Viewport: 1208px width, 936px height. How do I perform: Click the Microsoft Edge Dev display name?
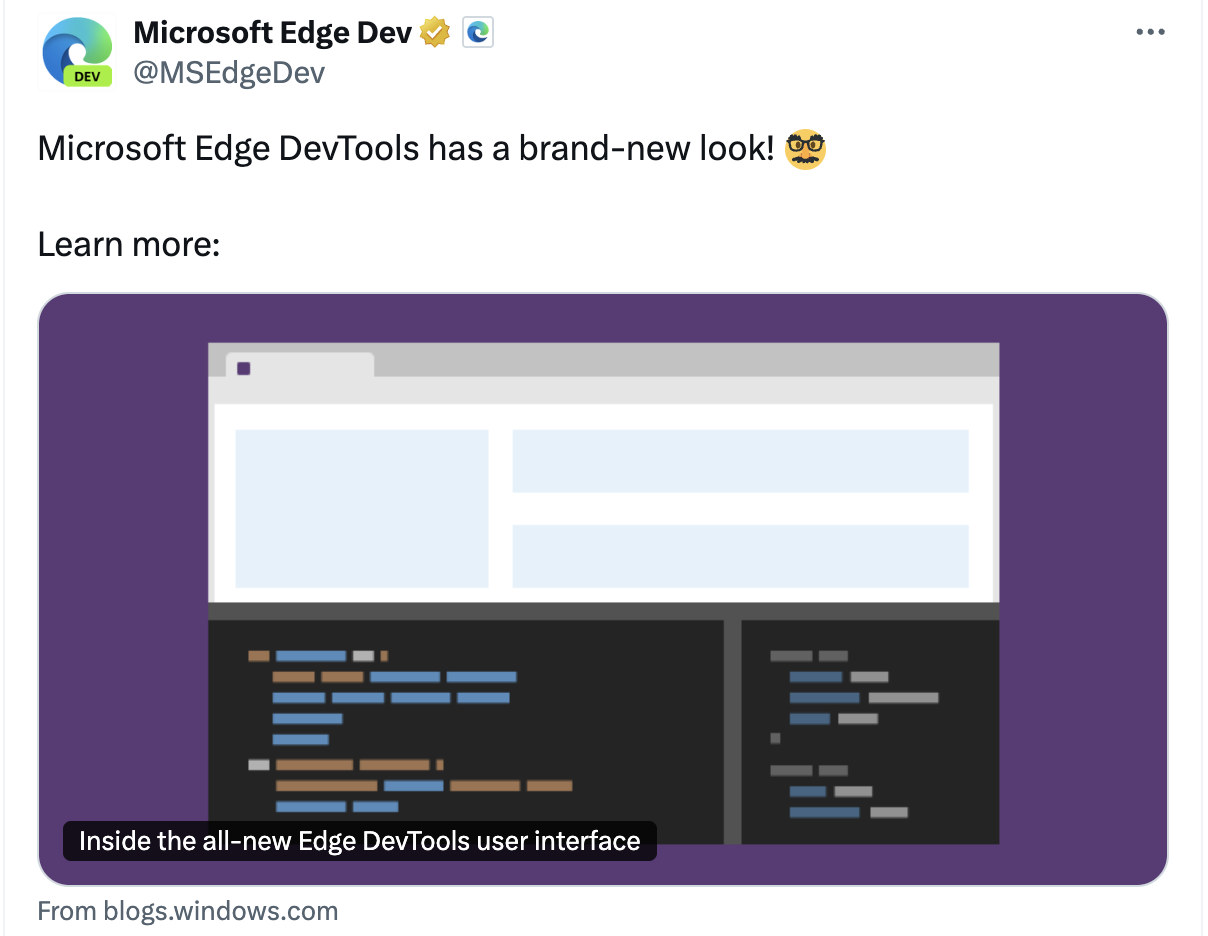273,33
